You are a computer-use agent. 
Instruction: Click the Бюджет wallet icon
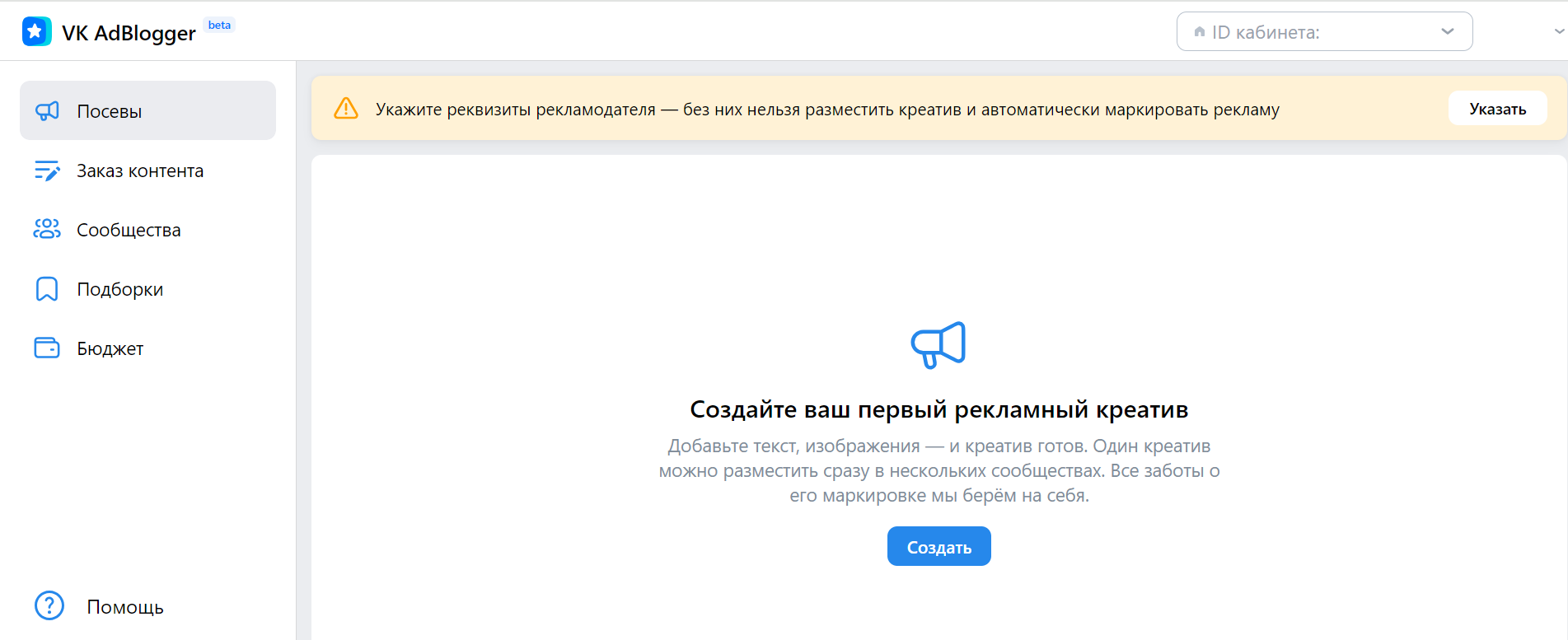[x=47, y=348]
